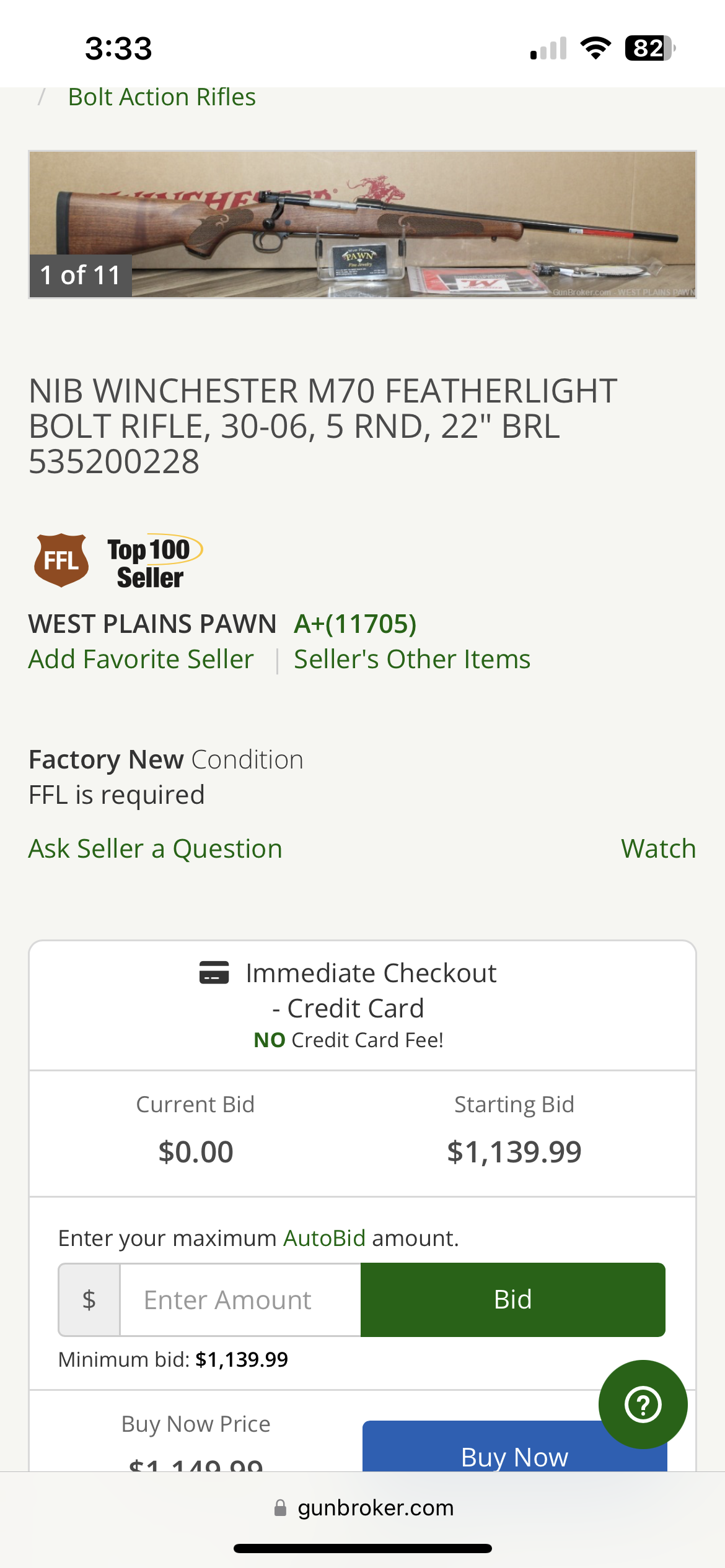Tap the Wi-Fi status icon

click(595, 48)
